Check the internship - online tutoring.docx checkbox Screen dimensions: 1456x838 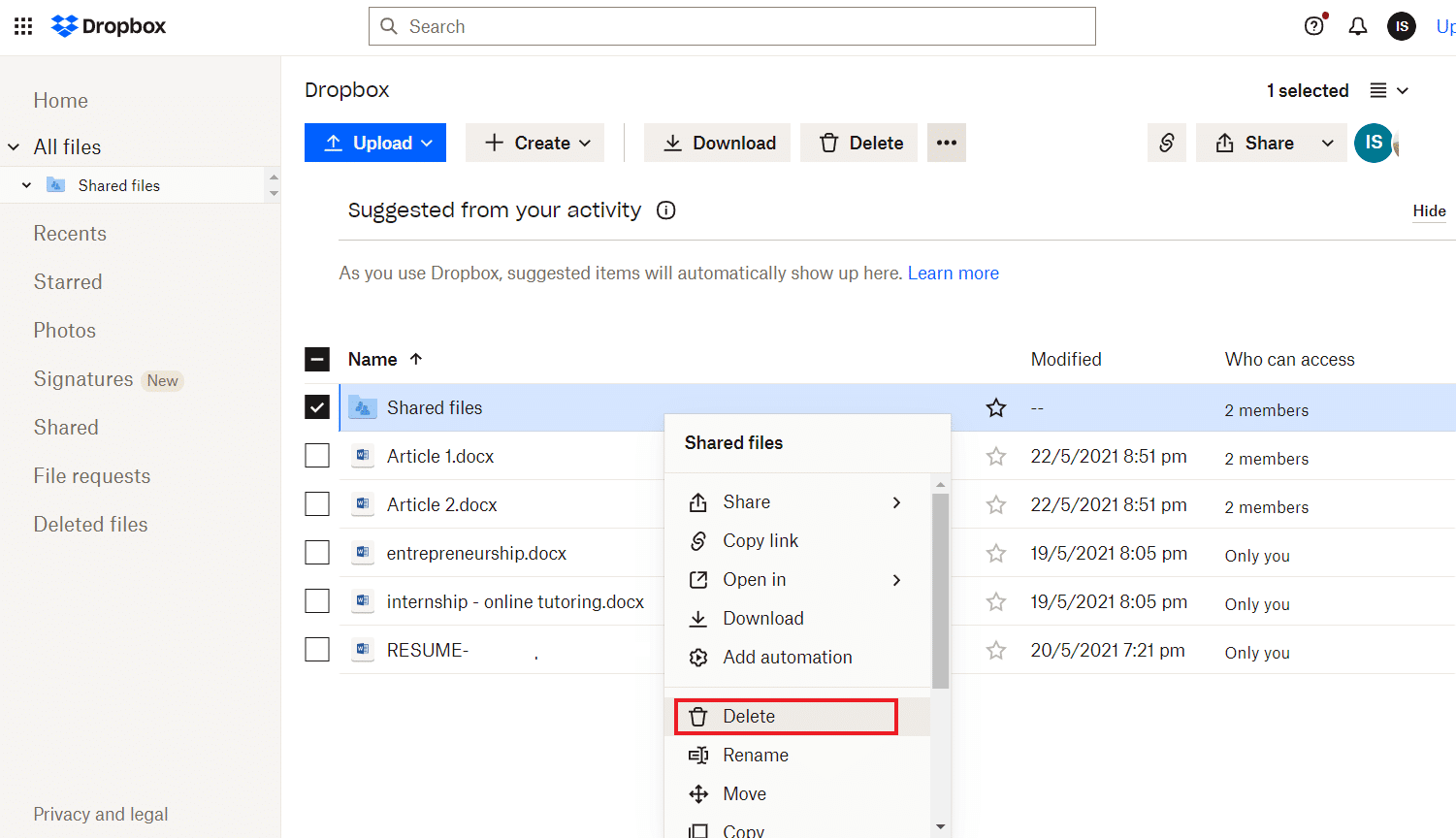317,600
